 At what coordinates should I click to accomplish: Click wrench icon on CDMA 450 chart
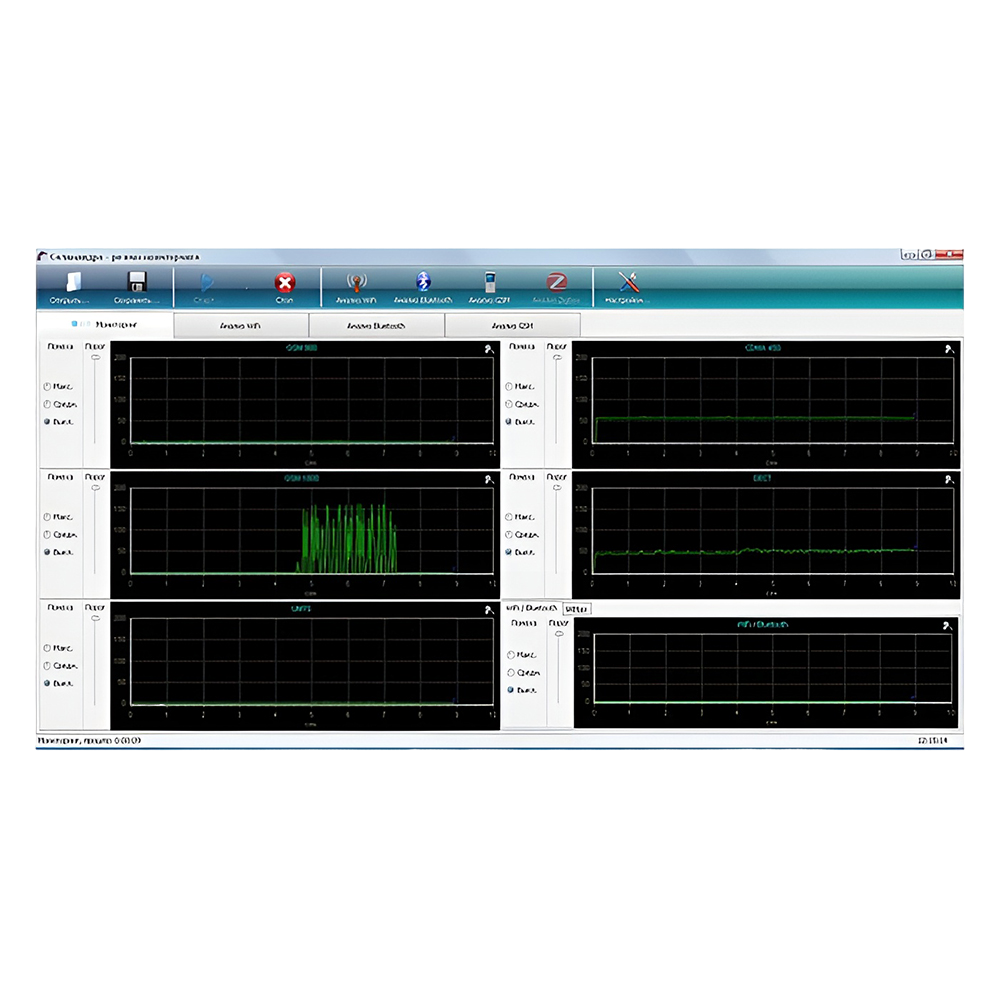pyautogui.click(x=949, y=349)
